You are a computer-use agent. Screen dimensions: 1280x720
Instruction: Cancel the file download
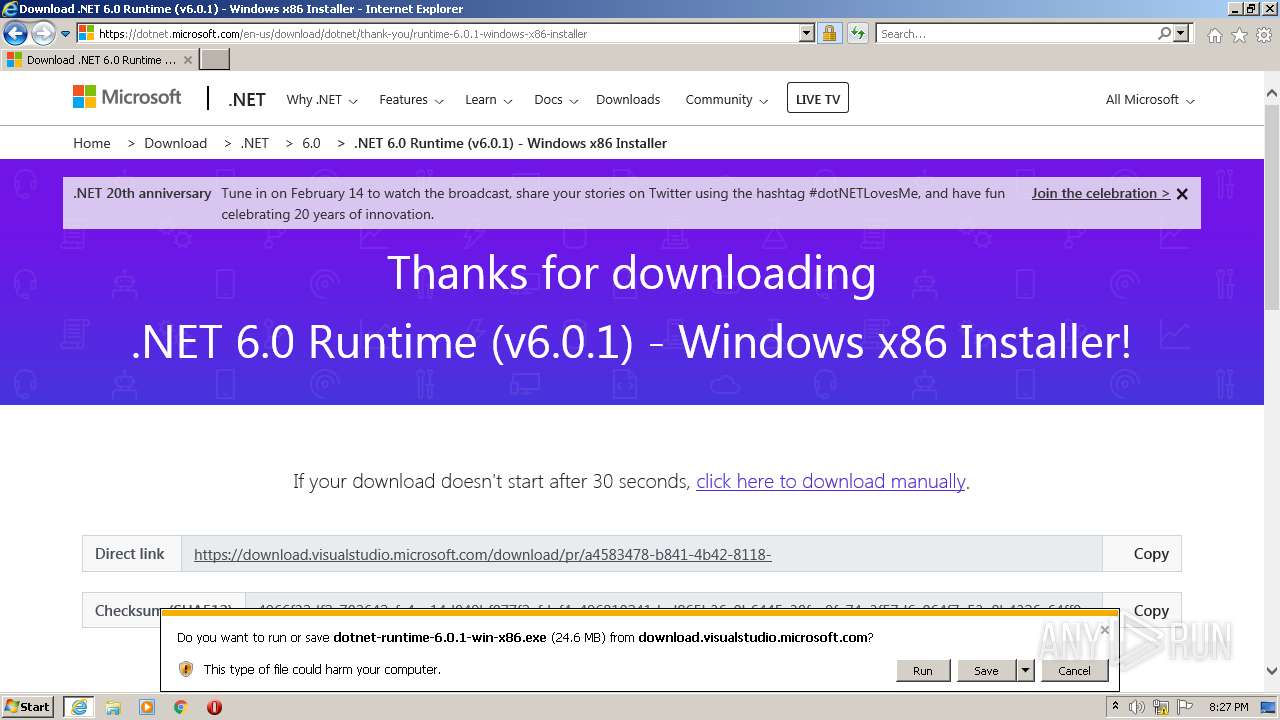1074,670
